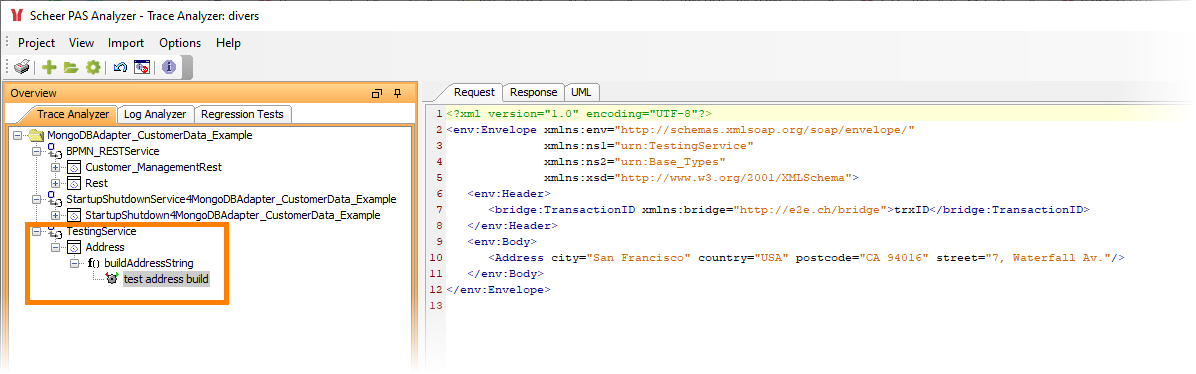Click the purple info toolbar icon
This screenshot has width=1196, height=374.
click(x=169, y=67)
